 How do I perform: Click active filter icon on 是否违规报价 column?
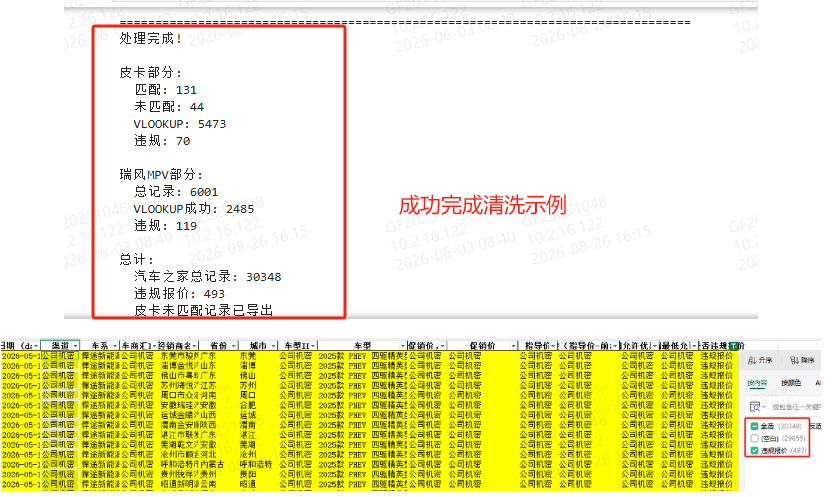click(734, 346)
